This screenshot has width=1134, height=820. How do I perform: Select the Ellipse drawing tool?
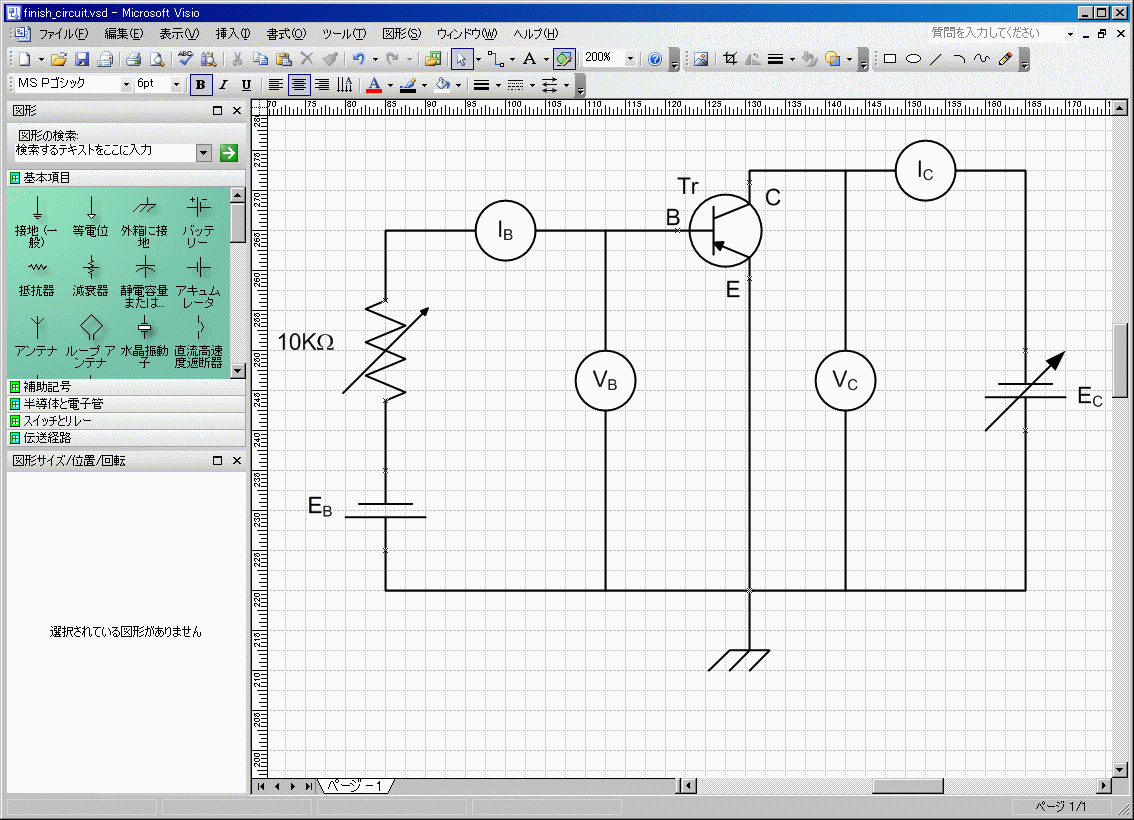pyautogui.click(x=912, y=59)
